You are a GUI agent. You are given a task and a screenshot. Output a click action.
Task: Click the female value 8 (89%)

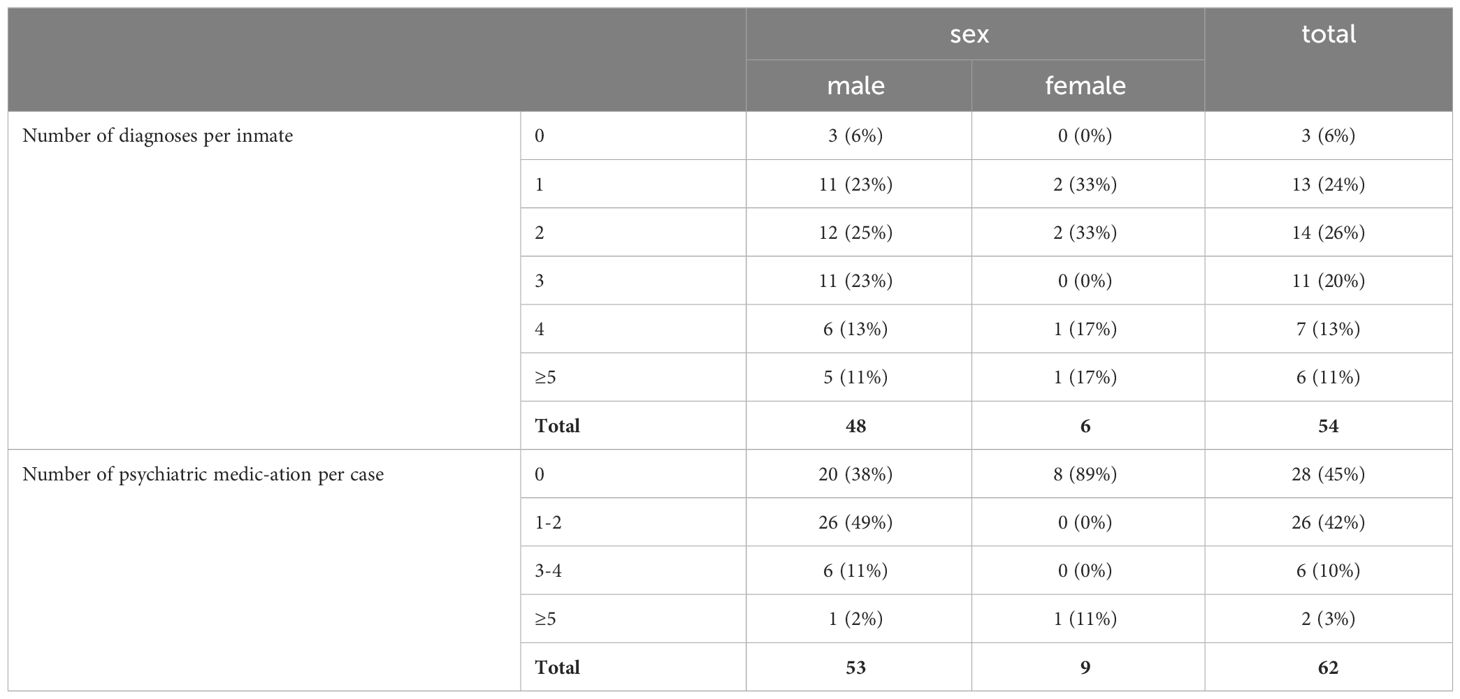click(x=1086, y=475)
